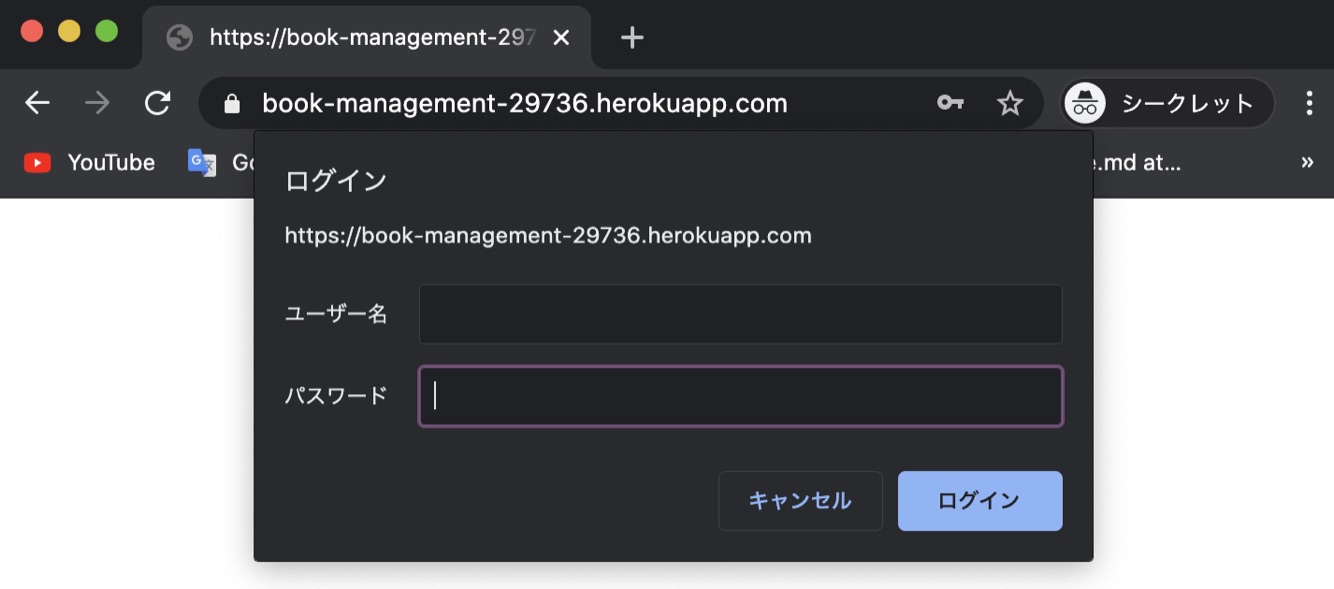
Task: Close the book-management tab
Action: click(561, 38)
